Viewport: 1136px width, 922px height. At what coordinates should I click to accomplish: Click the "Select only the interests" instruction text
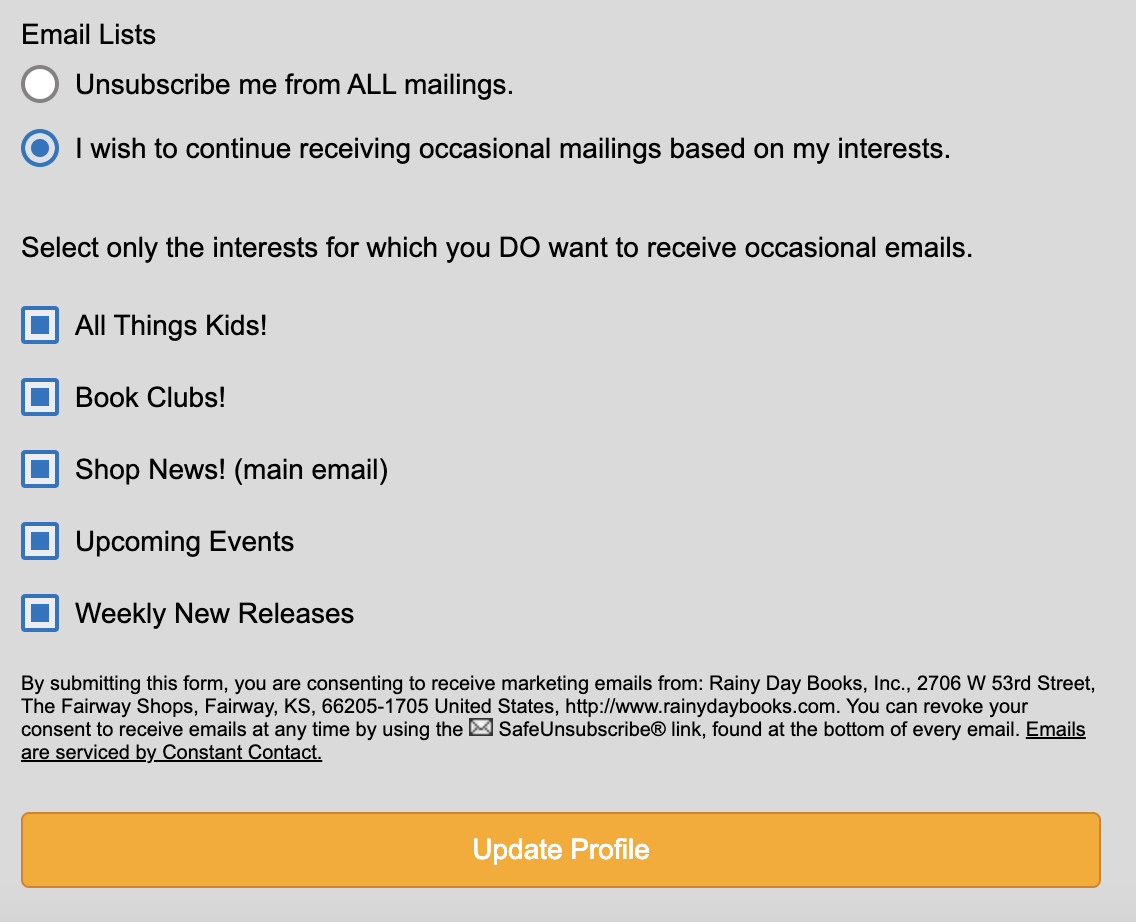coord(497,248)
